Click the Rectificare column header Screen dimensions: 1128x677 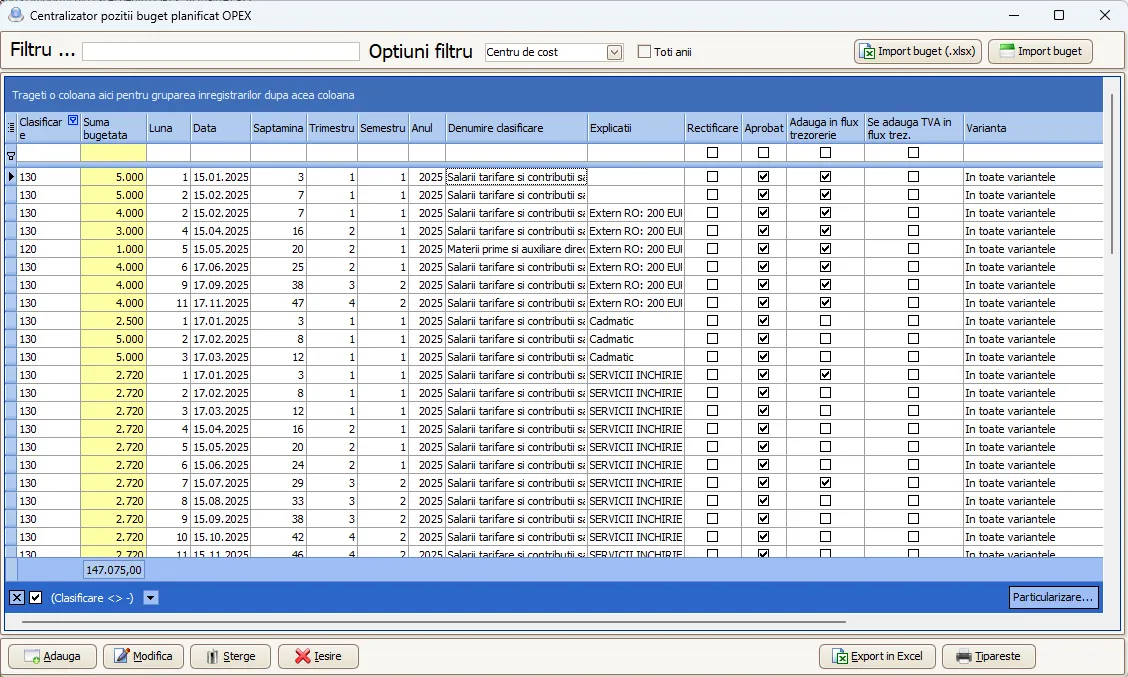click(x=712, y=128)
